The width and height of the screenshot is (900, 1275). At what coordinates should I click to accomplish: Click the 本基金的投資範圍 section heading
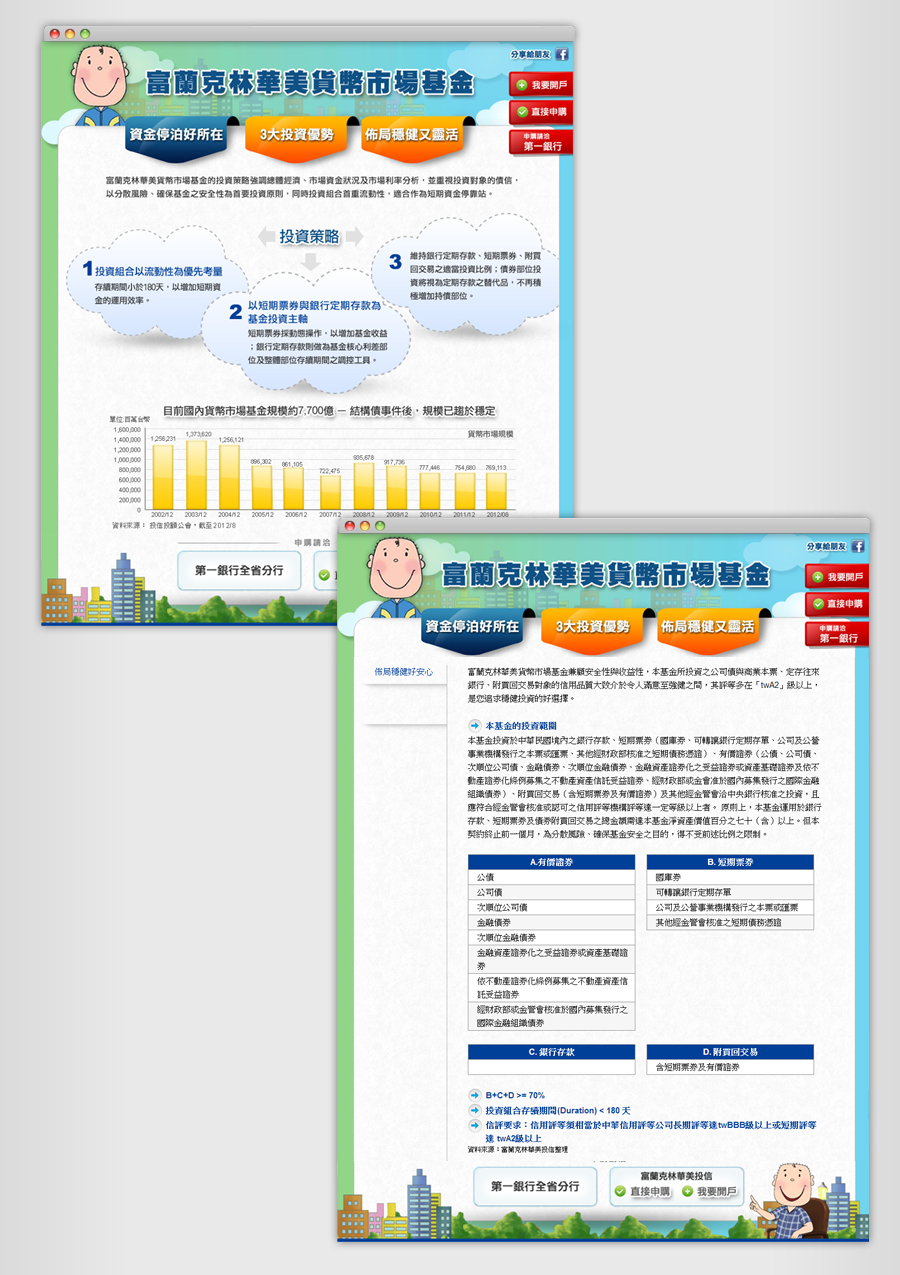[x=520, y=725]
